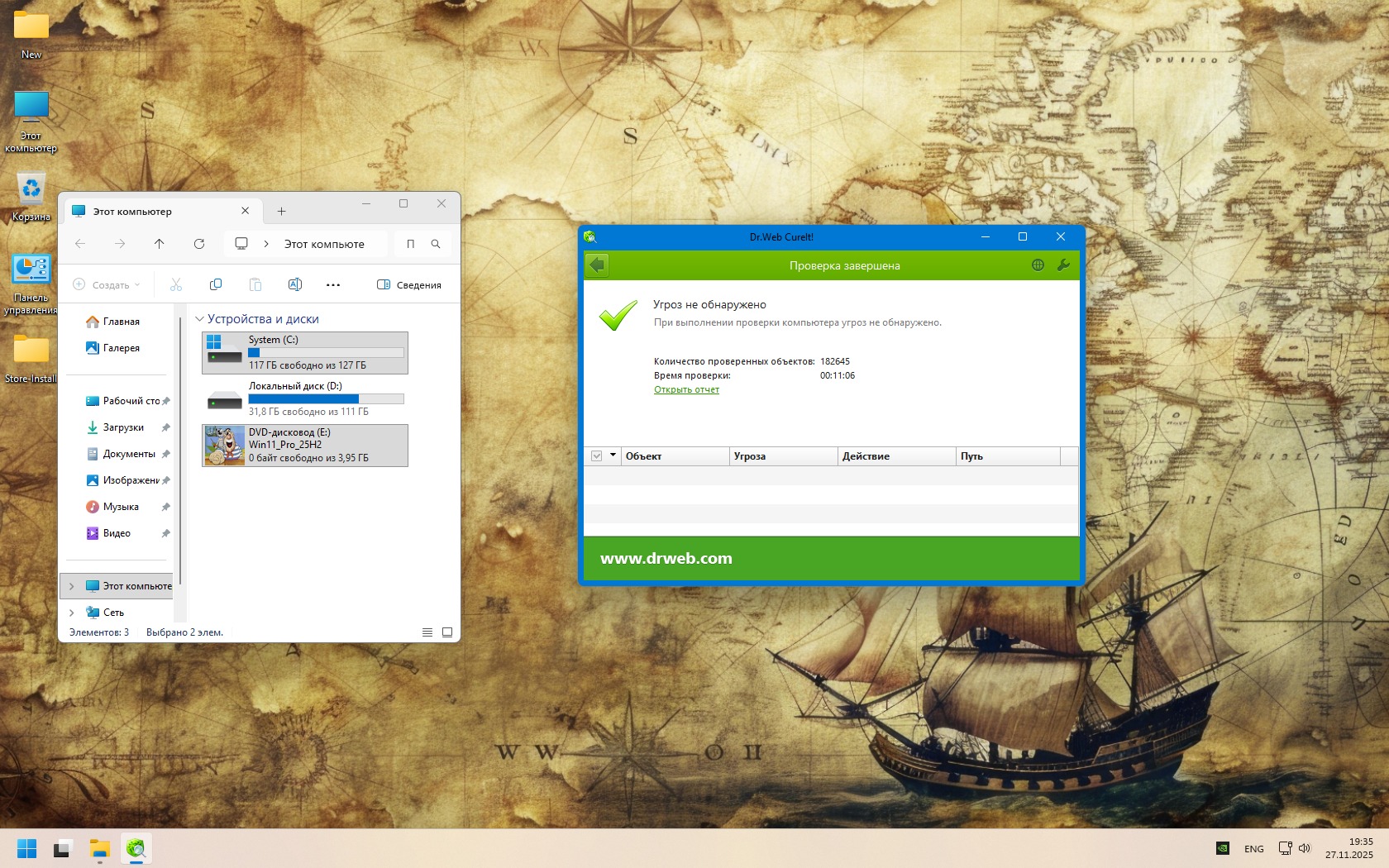
Task: Open the '...' more options menu in Explorer
Action: click(333, 285)
